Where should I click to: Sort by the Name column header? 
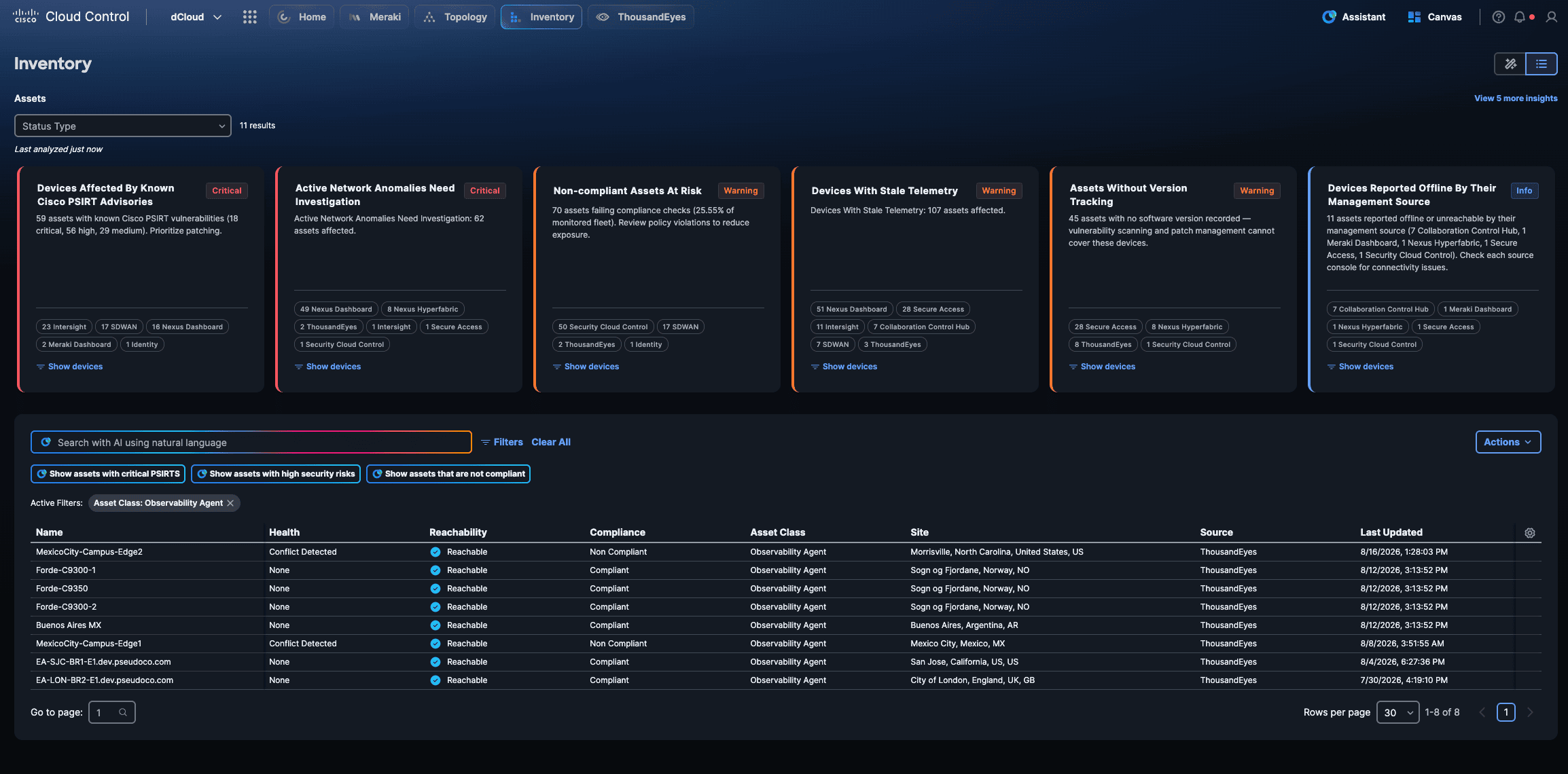(x=50, y=532)
